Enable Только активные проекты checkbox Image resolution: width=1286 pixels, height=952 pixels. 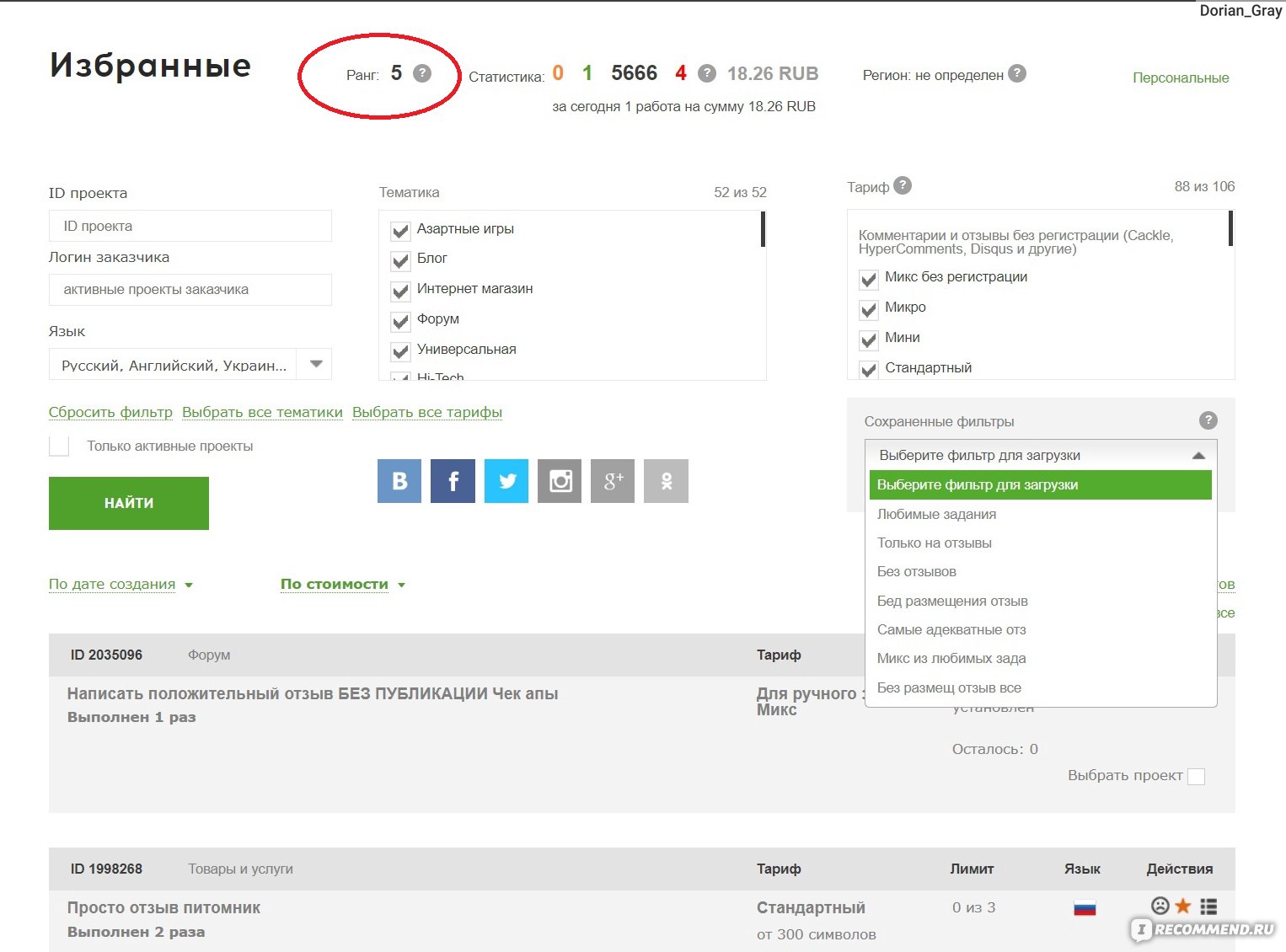tap(59, 446)
